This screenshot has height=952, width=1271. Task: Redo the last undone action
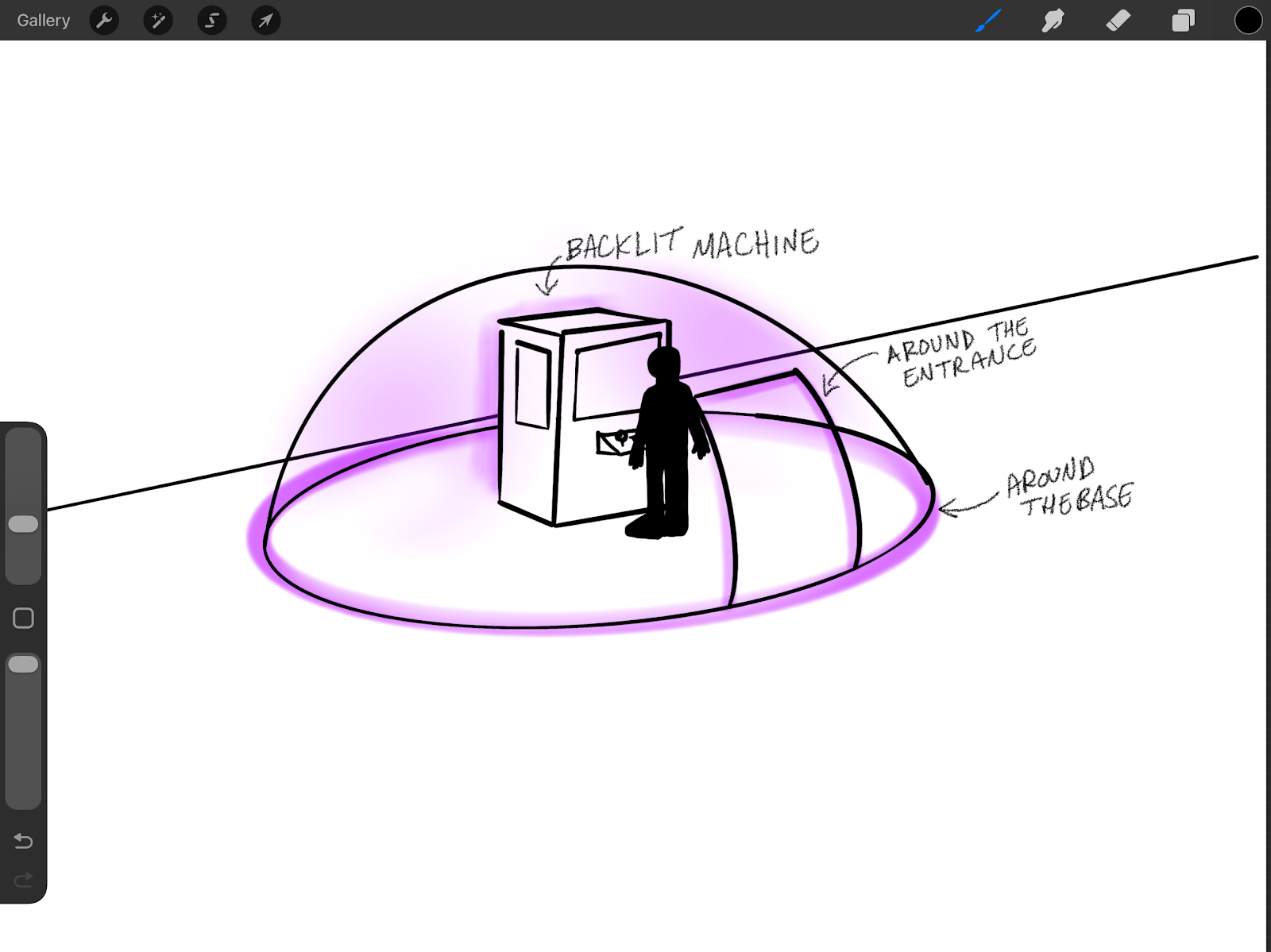[x=23, y=879]
